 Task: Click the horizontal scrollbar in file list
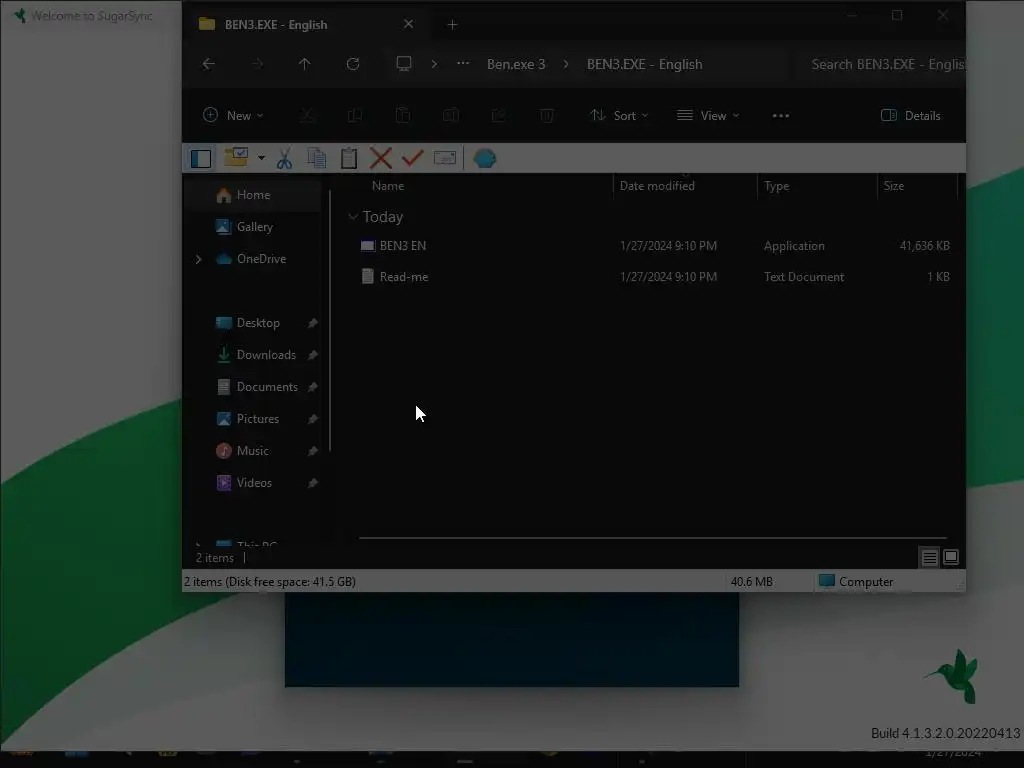[x=652, y=538]
